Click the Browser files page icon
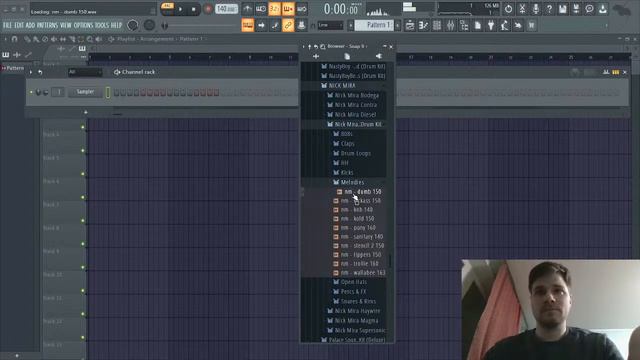 (347, 56)
